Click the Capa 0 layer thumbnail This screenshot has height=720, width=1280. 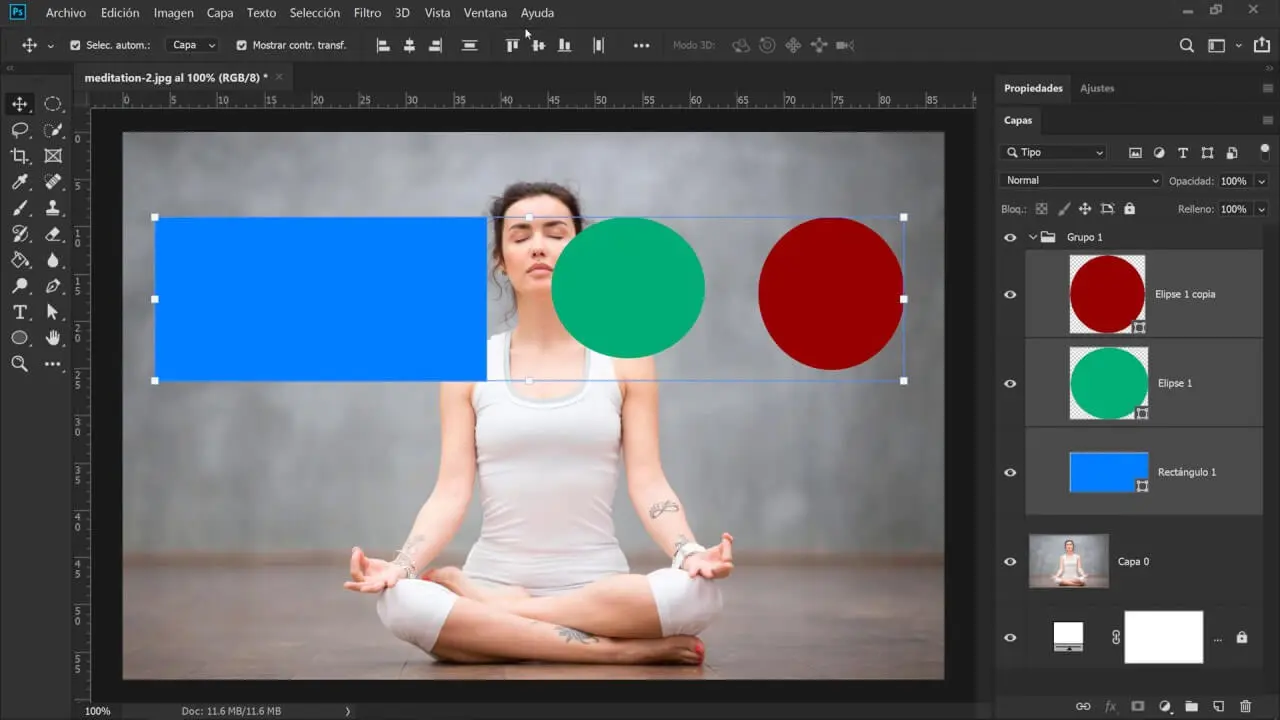(x=1069, y=561)
